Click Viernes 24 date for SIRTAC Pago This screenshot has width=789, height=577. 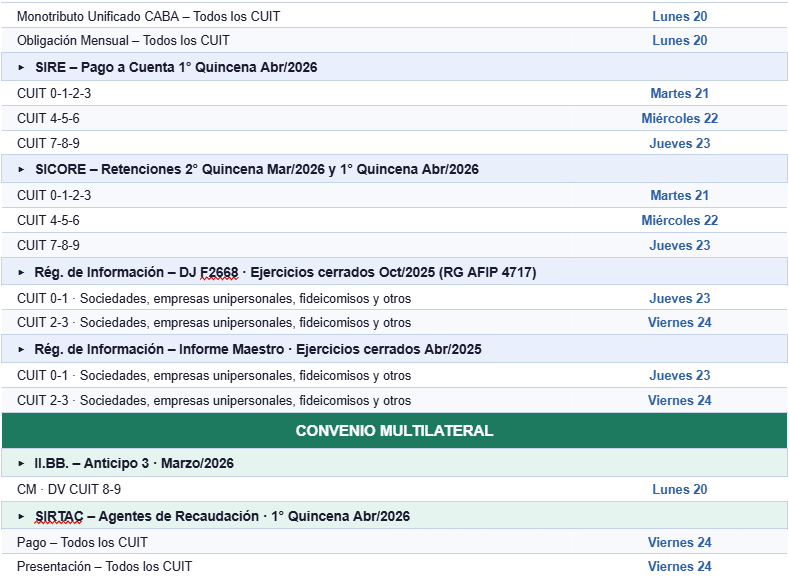tap(679, 543)
